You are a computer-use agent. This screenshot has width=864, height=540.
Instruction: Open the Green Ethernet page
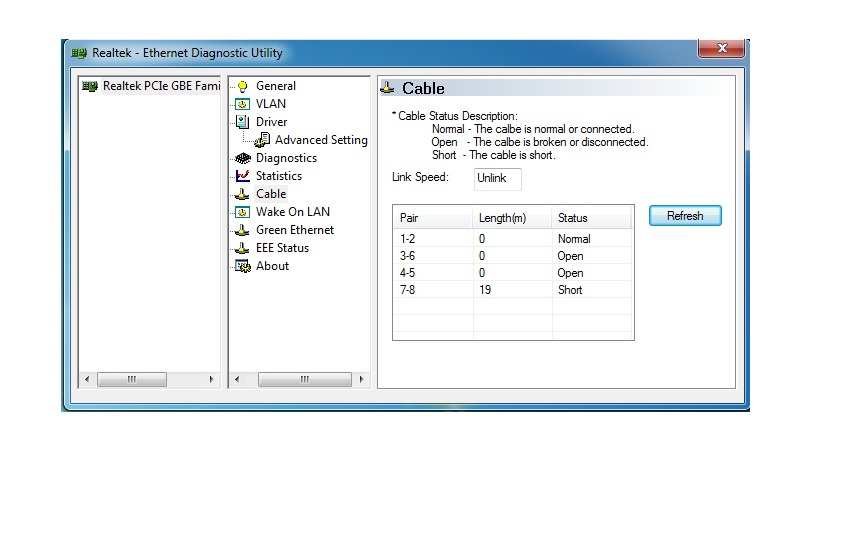295,230
